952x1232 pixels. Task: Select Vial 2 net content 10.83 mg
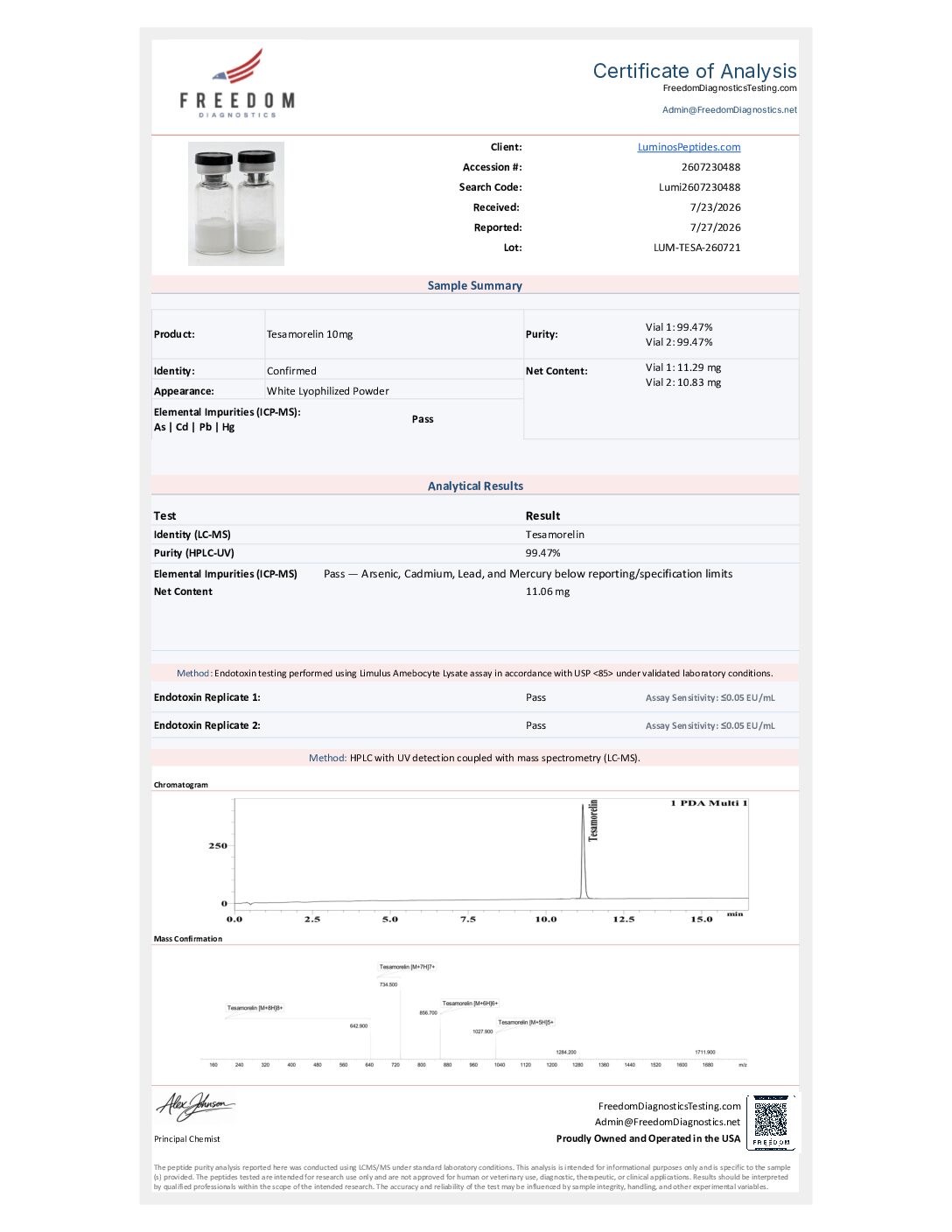coord(683,382)
